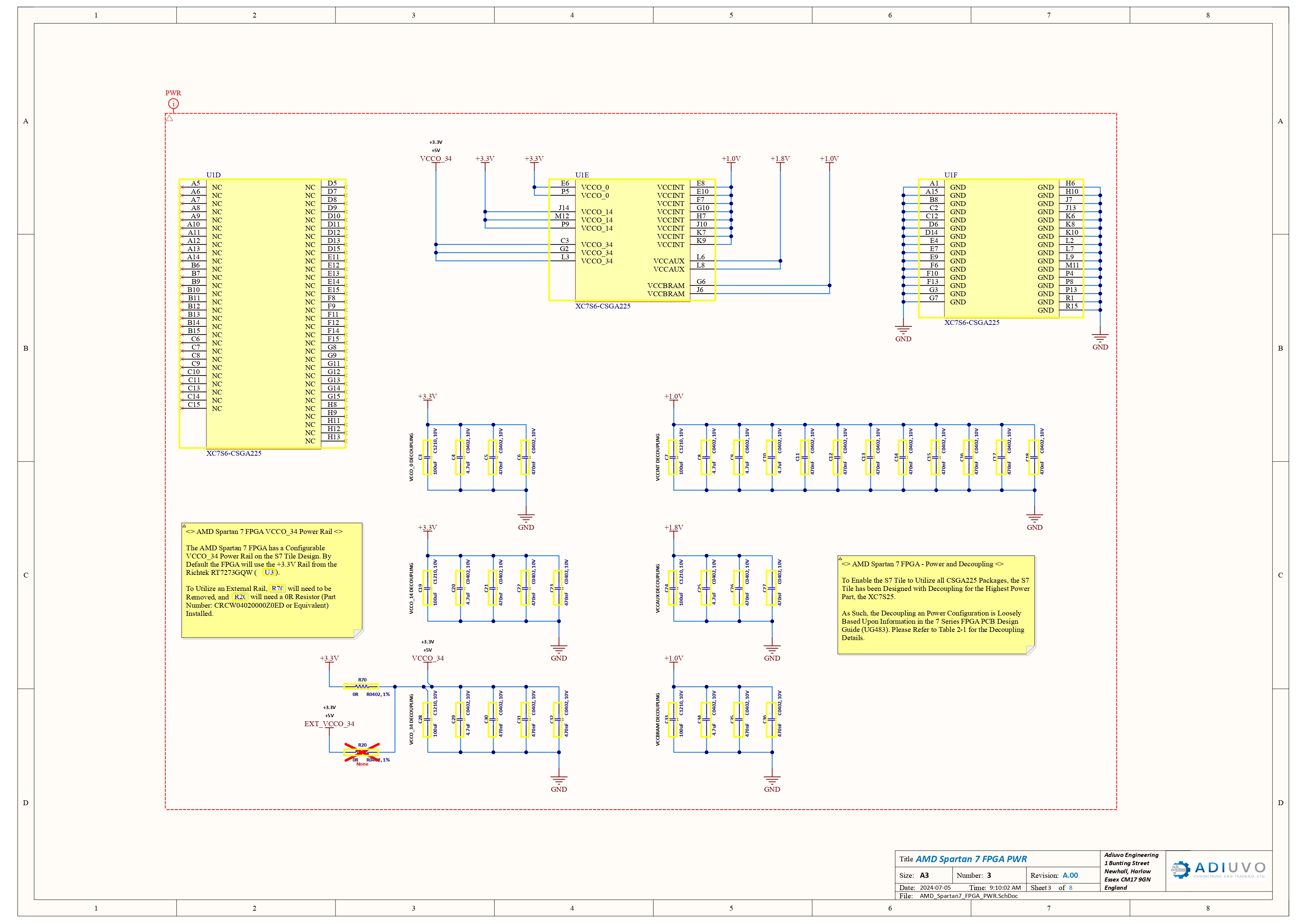The image size is (1308, 924).
Task: Select the R70 resistor symbol
Action: (362, 687)
